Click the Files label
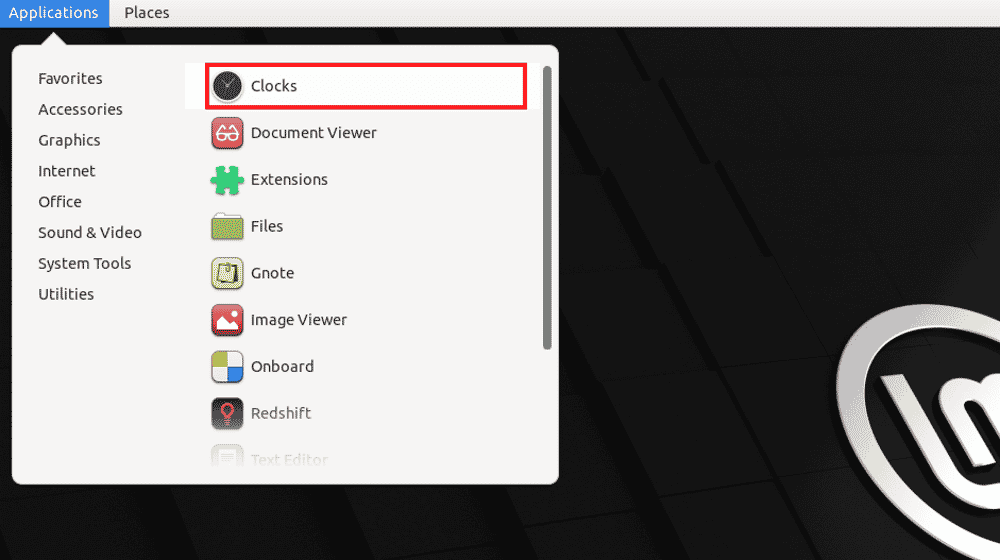Image resolution: width=1000 pixels, height=560 pixels. coord(267,226)
